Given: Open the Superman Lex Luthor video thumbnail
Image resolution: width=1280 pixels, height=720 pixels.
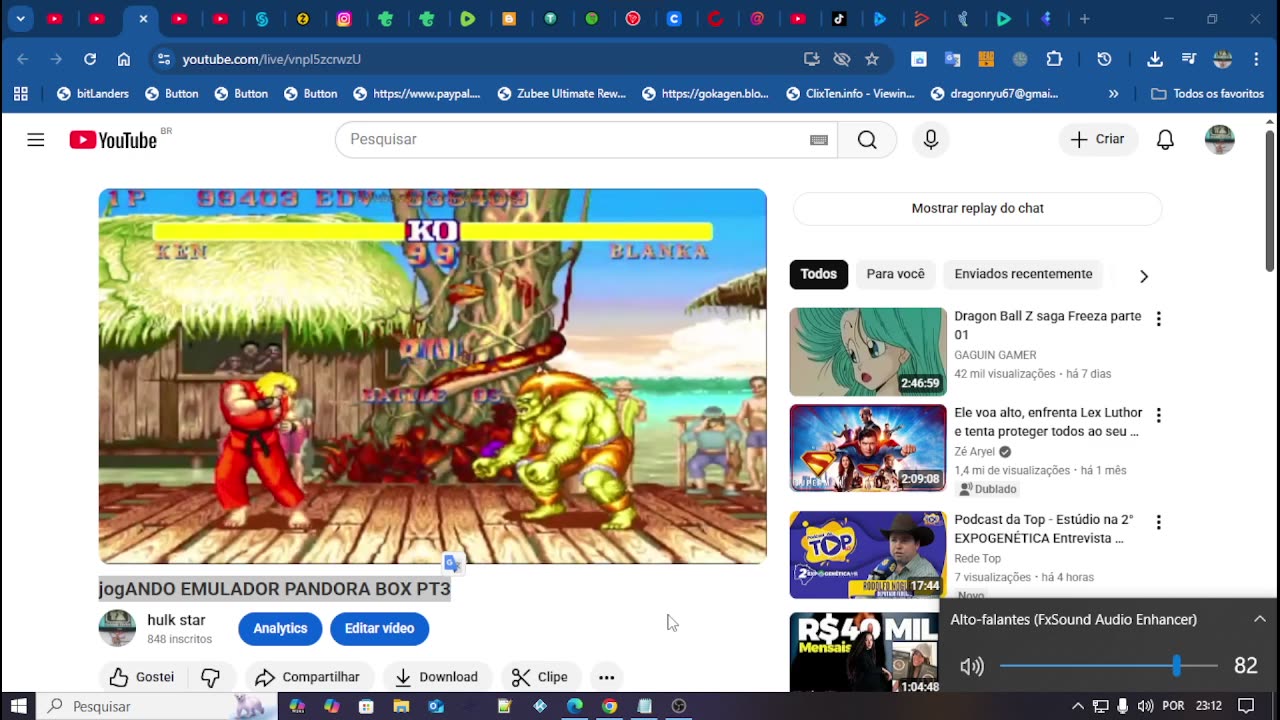Looking at the screenshot, I should (x=867, y=448).
